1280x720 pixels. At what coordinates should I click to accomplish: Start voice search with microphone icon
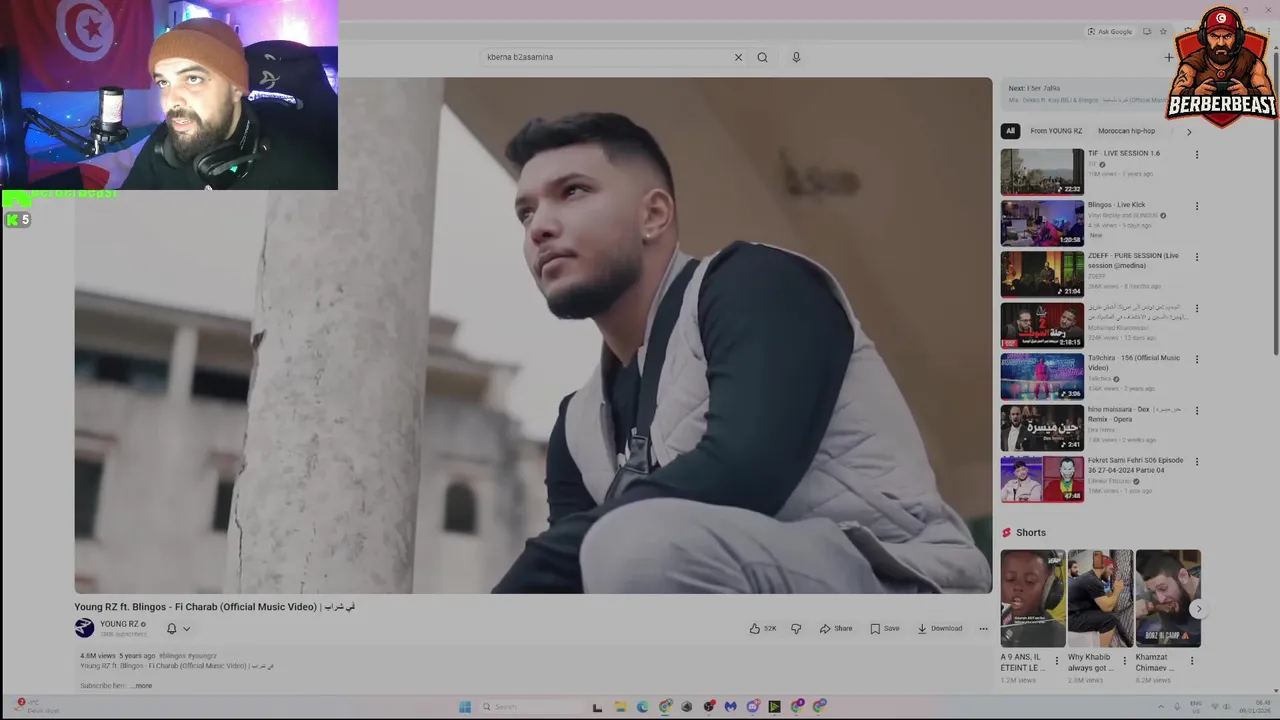tap(796, 57)
